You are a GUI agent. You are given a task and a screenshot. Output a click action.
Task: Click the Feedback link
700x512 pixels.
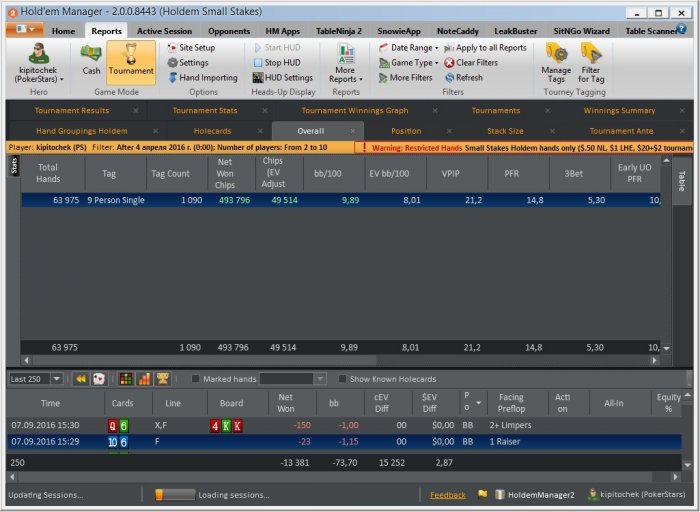click(x=447, y=495)
